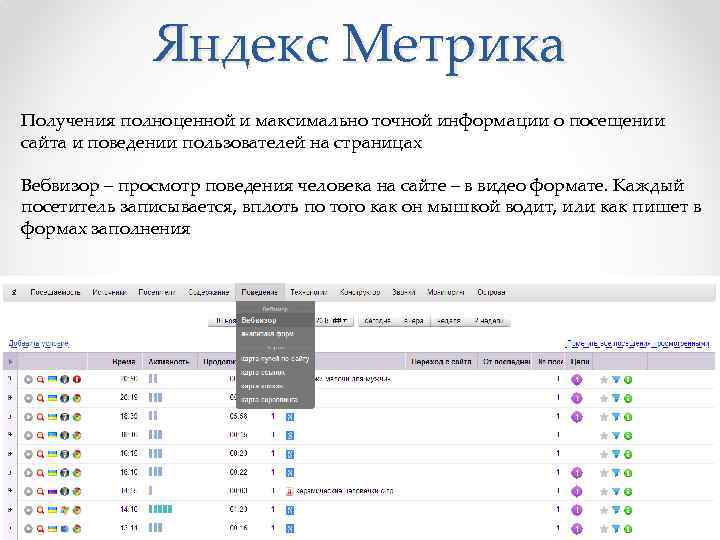Click purple goal icon in 05:58 row
Viewport: 720px width, 540px height.
(x=577, y=417)
